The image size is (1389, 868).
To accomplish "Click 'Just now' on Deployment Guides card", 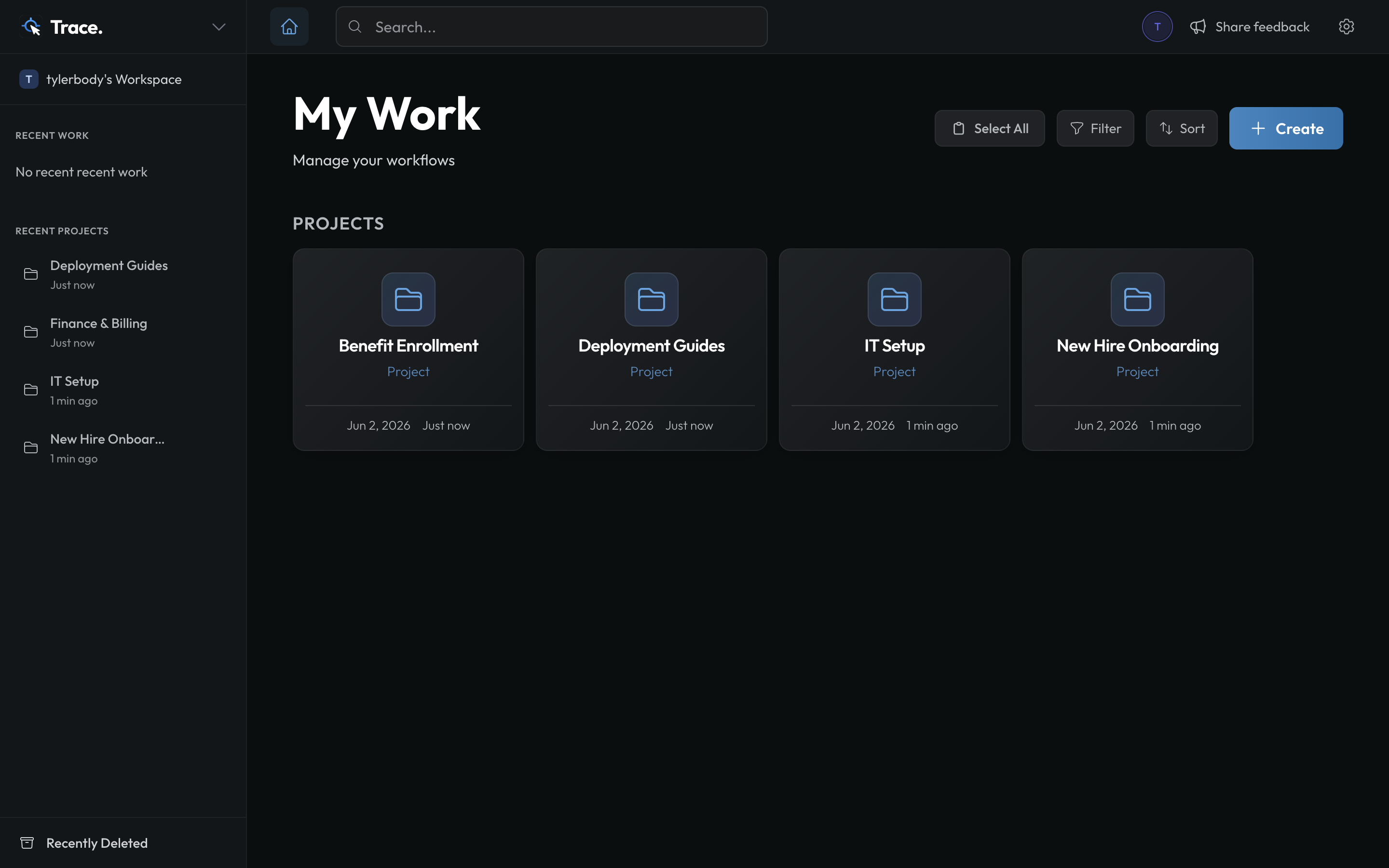I will click(689, 425).
